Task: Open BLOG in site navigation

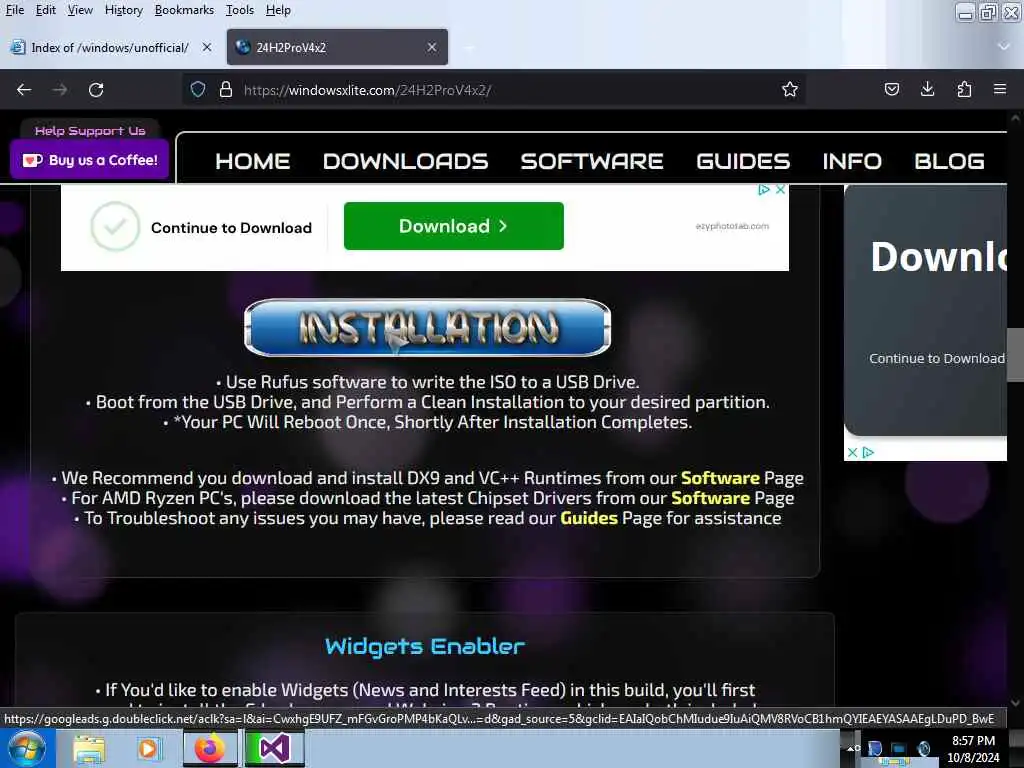Action: [x=950, y=161]
